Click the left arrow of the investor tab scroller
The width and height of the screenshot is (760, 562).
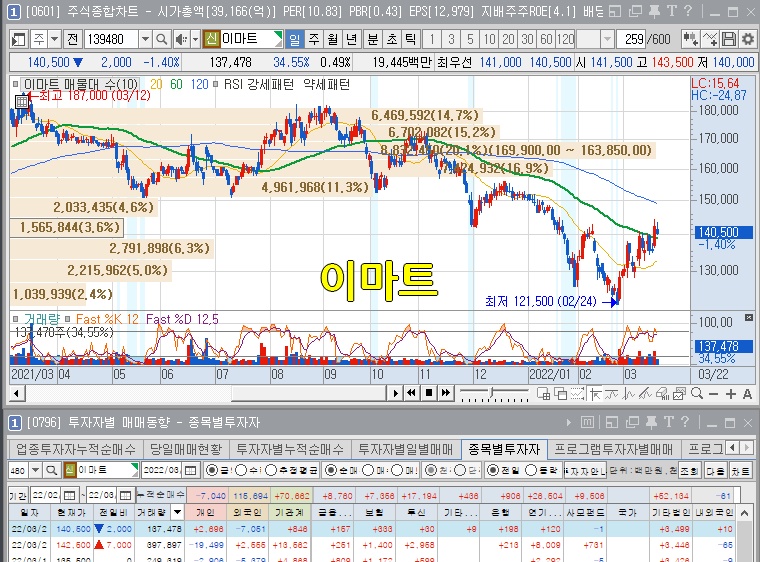[732, 448]
